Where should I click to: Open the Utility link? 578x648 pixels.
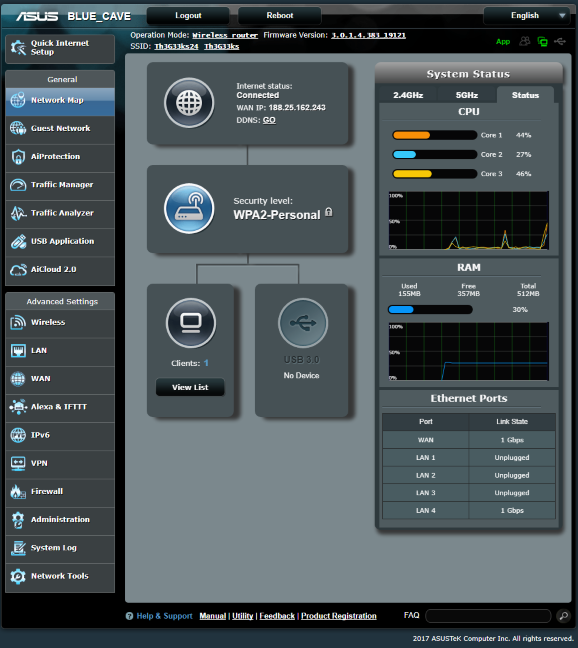pos(243,616)
